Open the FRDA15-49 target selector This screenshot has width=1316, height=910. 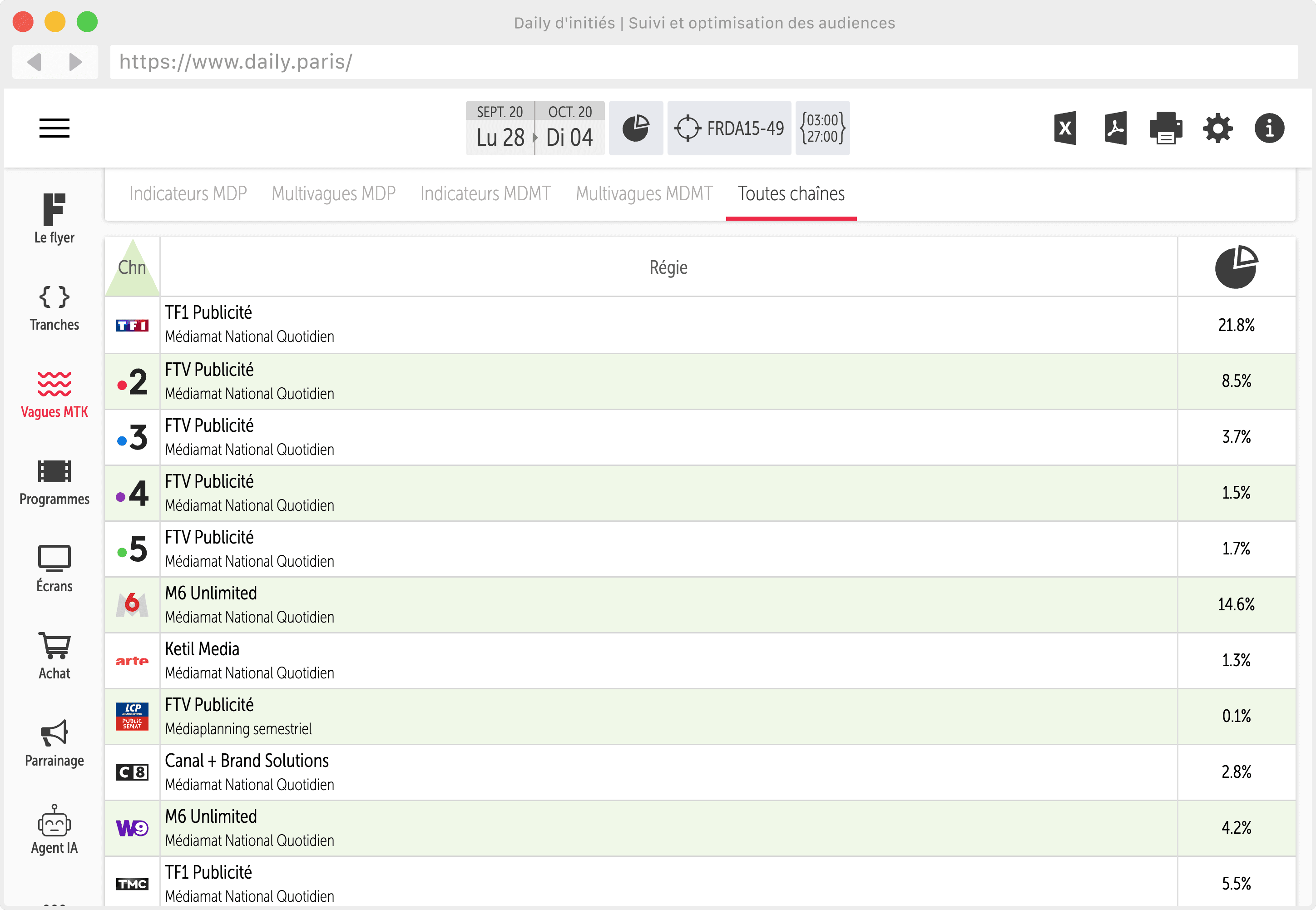(x=729, y=128)
